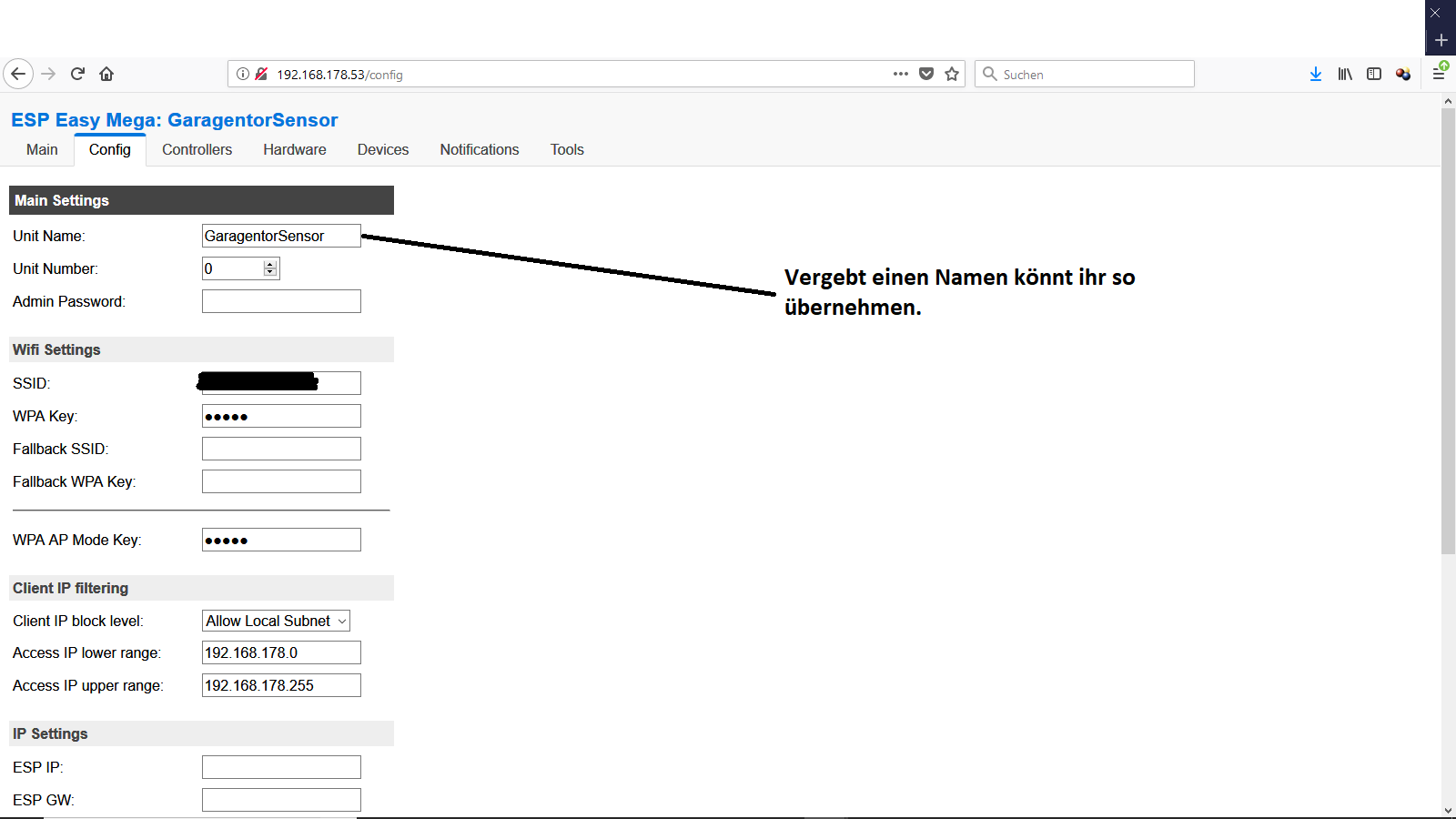Click the Unit Name text field

(x=281, y=236)
